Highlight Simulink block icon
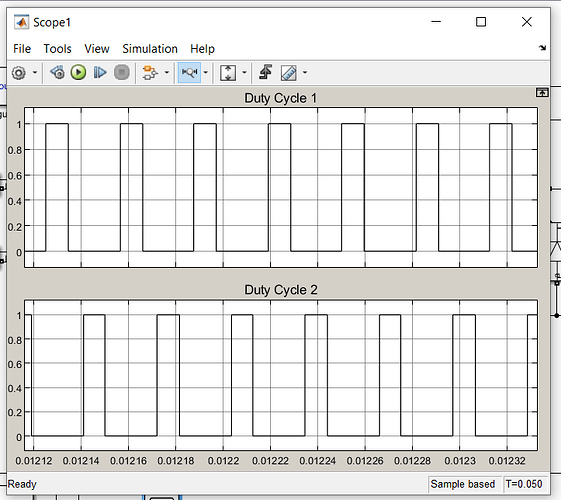This screenshot has height=500, width=561. 150,73
